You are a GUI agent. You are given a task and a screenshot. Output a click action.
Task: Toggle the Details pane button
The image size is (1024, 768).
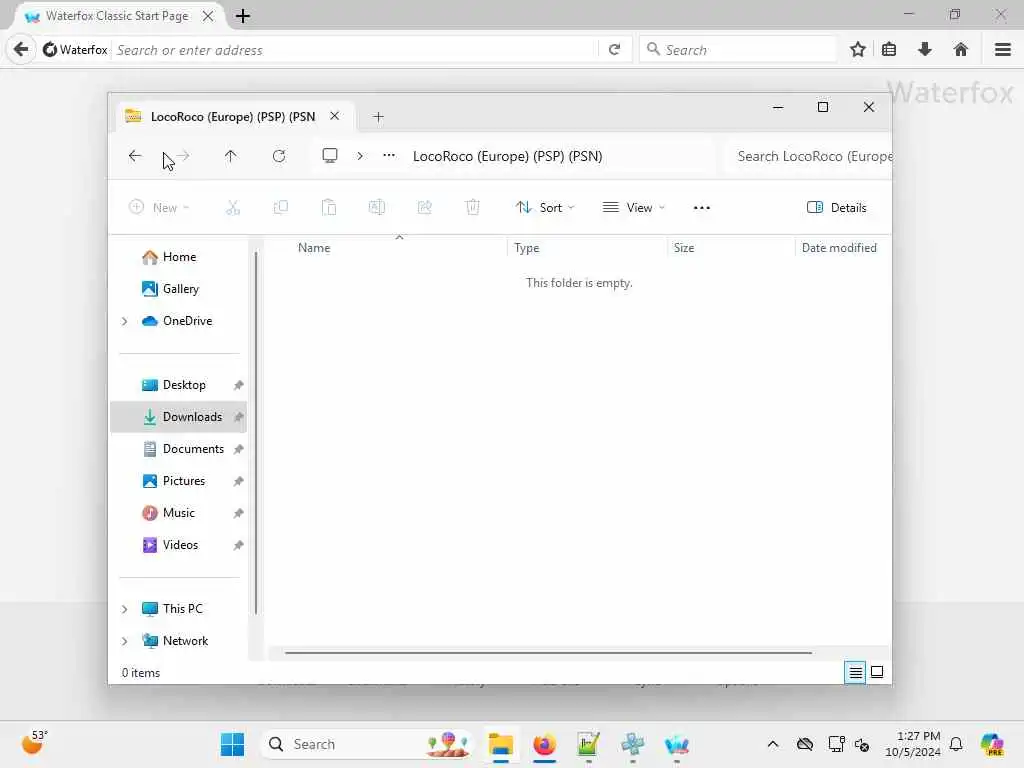coord(837,208)
